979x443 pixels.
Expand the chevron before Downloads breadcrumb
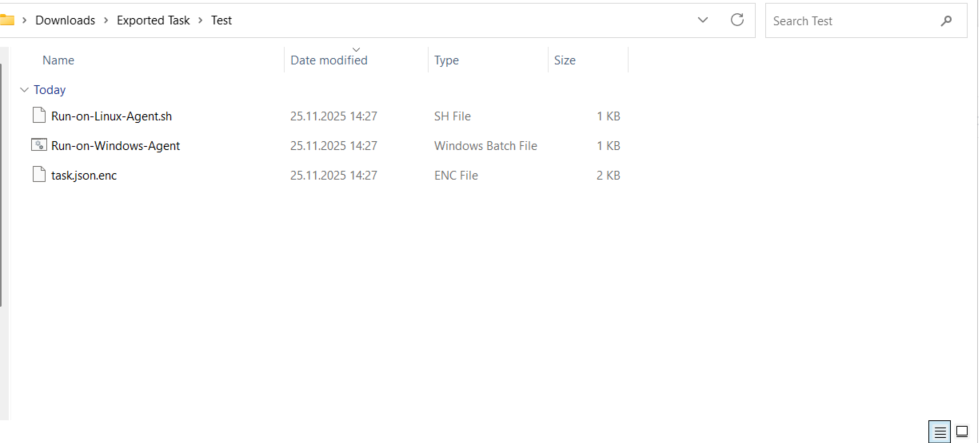point(24,20)
